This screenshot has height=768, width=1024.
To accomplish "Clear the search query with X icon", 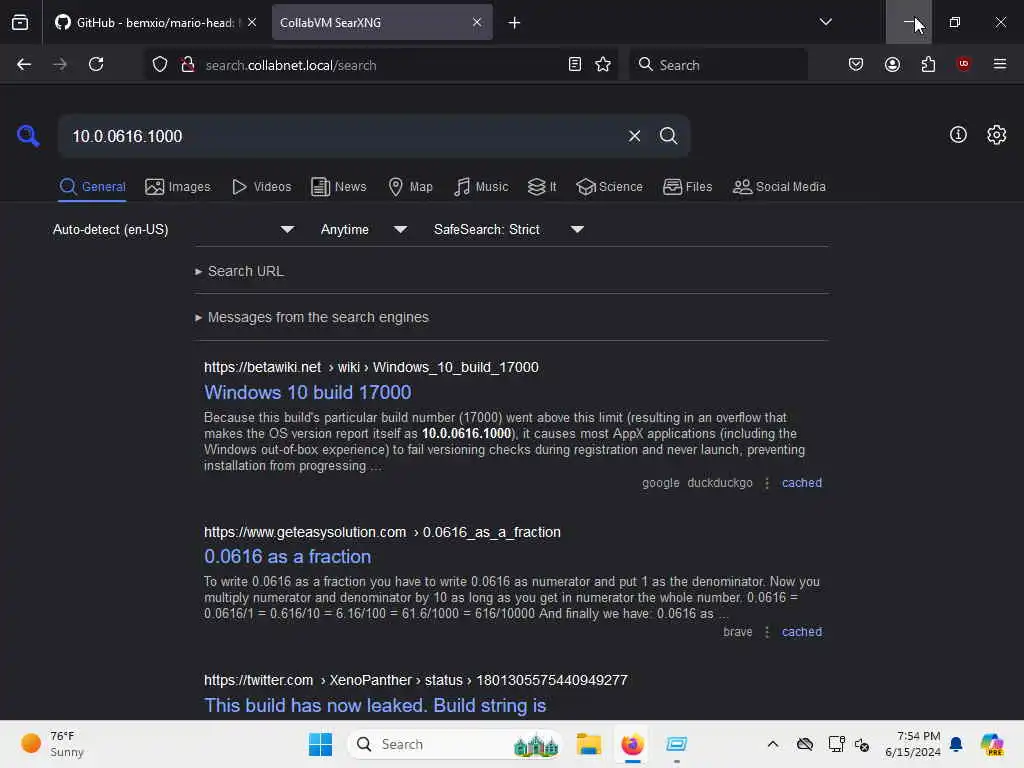I will pyautogui.click(x=634, y=136).
